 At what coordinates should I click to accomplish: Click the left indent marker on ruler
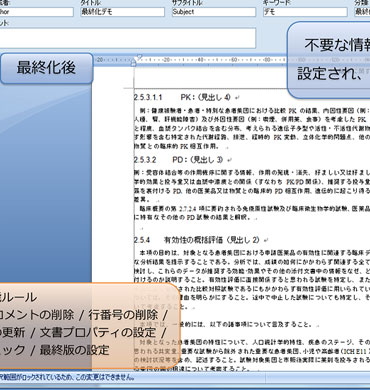click(x=133, y=63)
